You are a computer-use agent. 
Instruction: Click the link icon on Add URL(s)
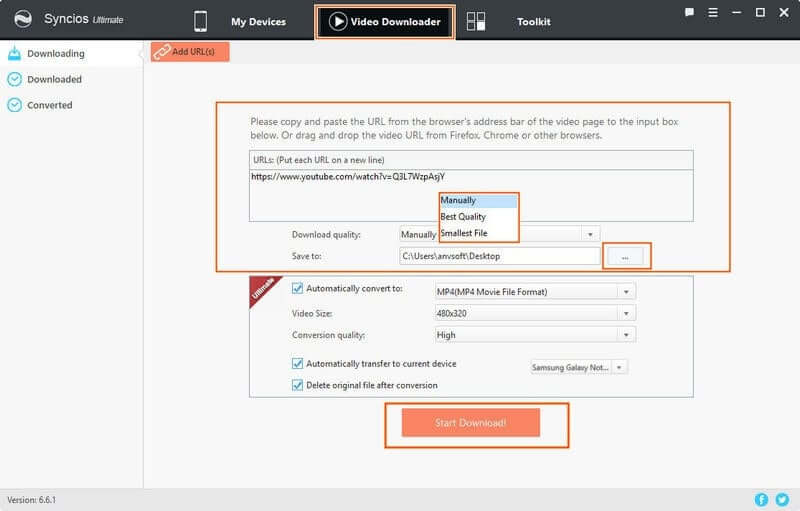click(162, 52)
